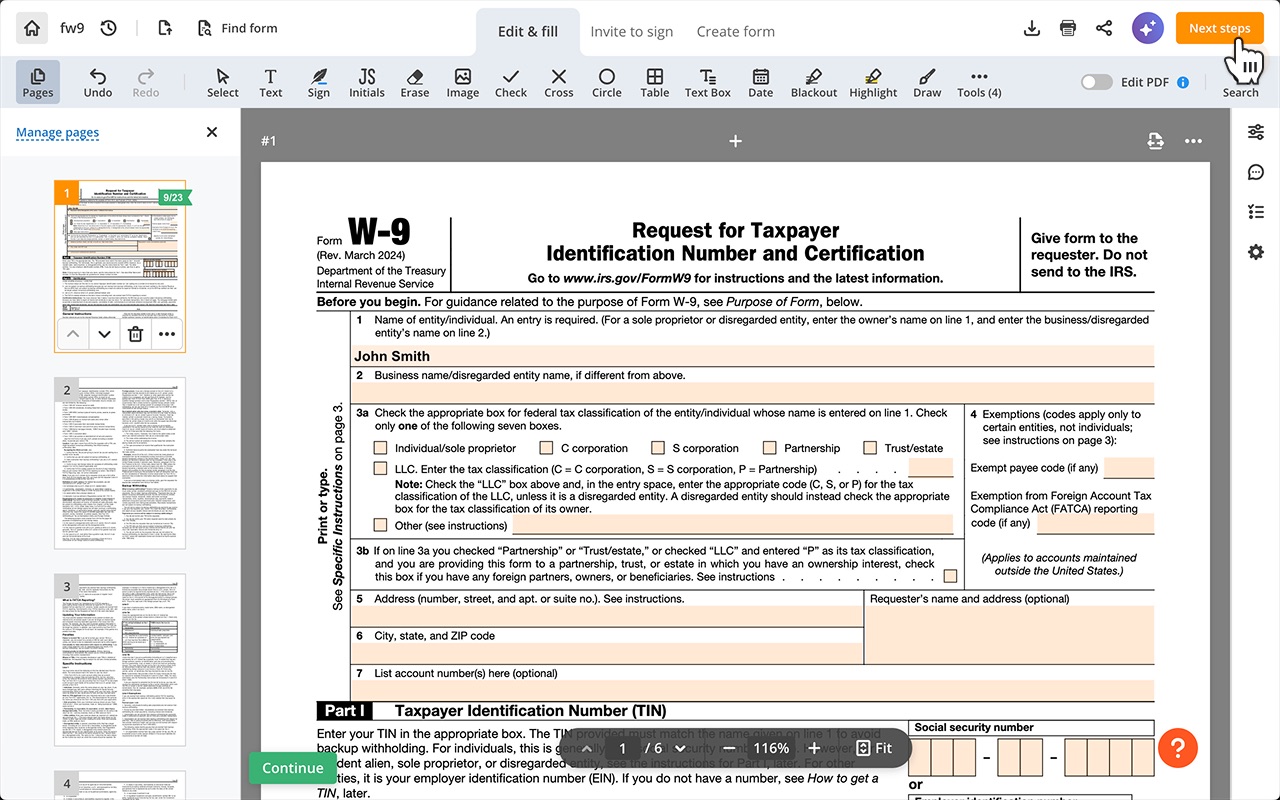This screenshot has height=800, width=1280.
Task: Toggle the Pages panel
Action: pyautogui.click(x=38, y=82)
